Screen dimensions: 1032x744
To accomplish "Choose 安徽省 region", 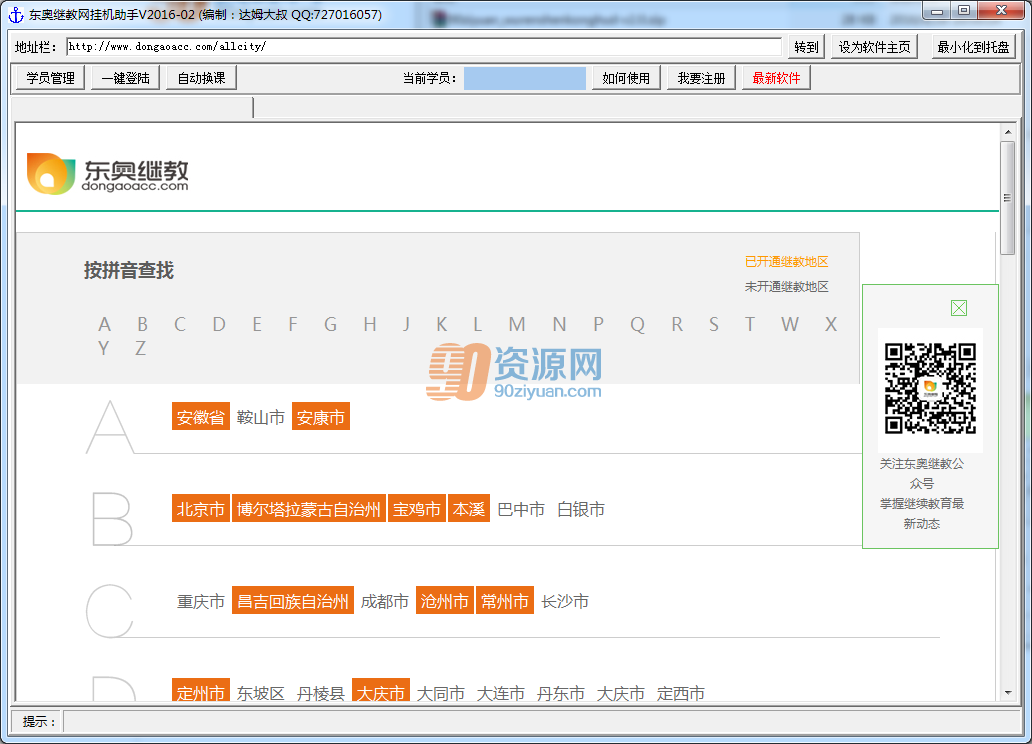I will 201,417.
